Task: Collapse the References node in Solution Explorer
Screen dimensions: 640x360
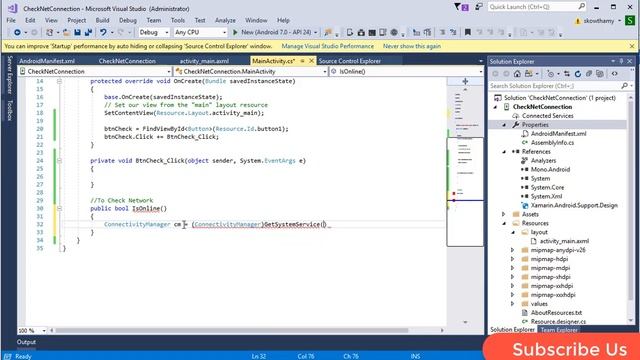Action: [504, 152]
